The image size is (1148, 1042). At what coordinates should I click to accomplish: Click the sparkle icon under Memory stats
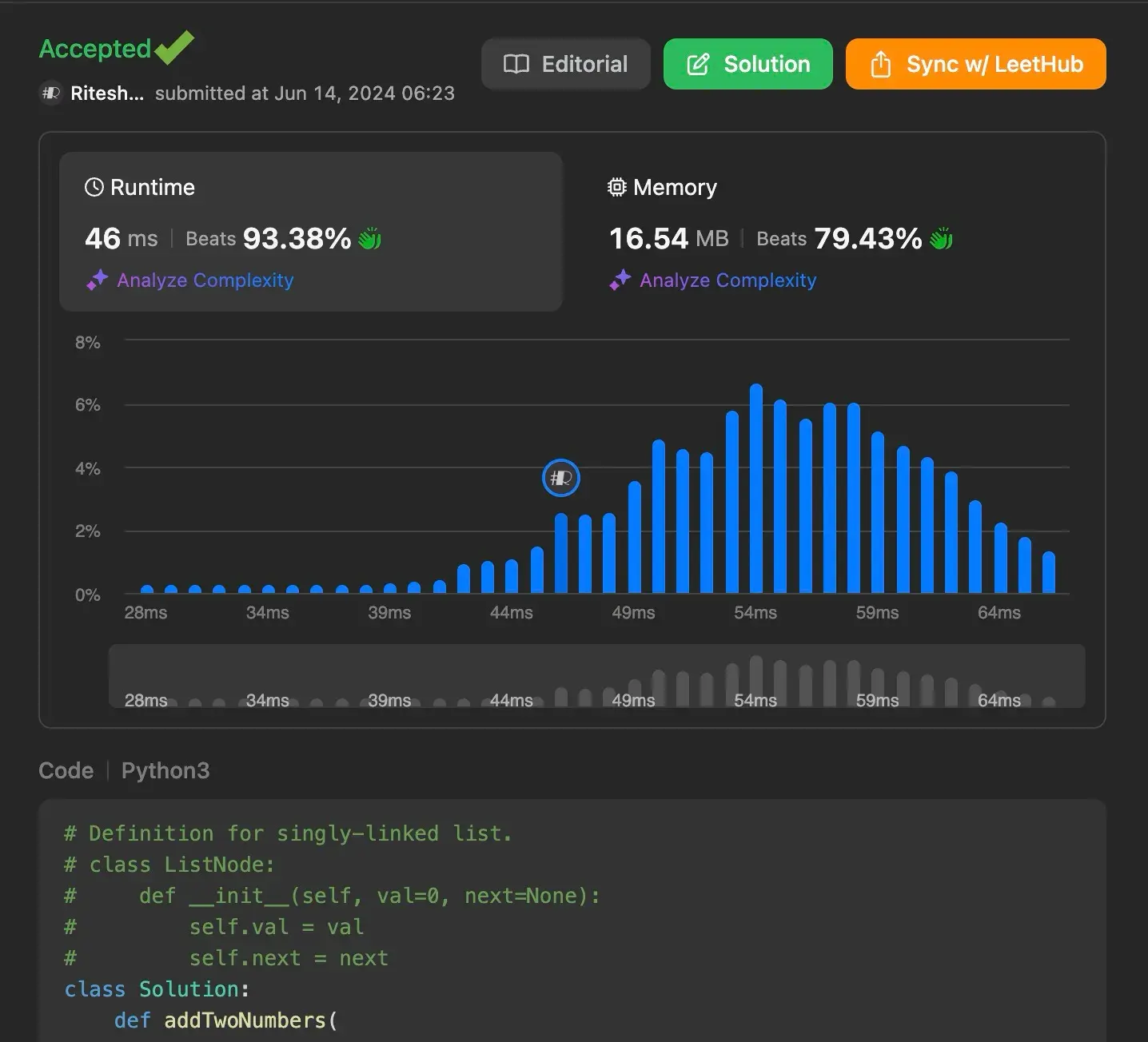[x=620, y=280]
